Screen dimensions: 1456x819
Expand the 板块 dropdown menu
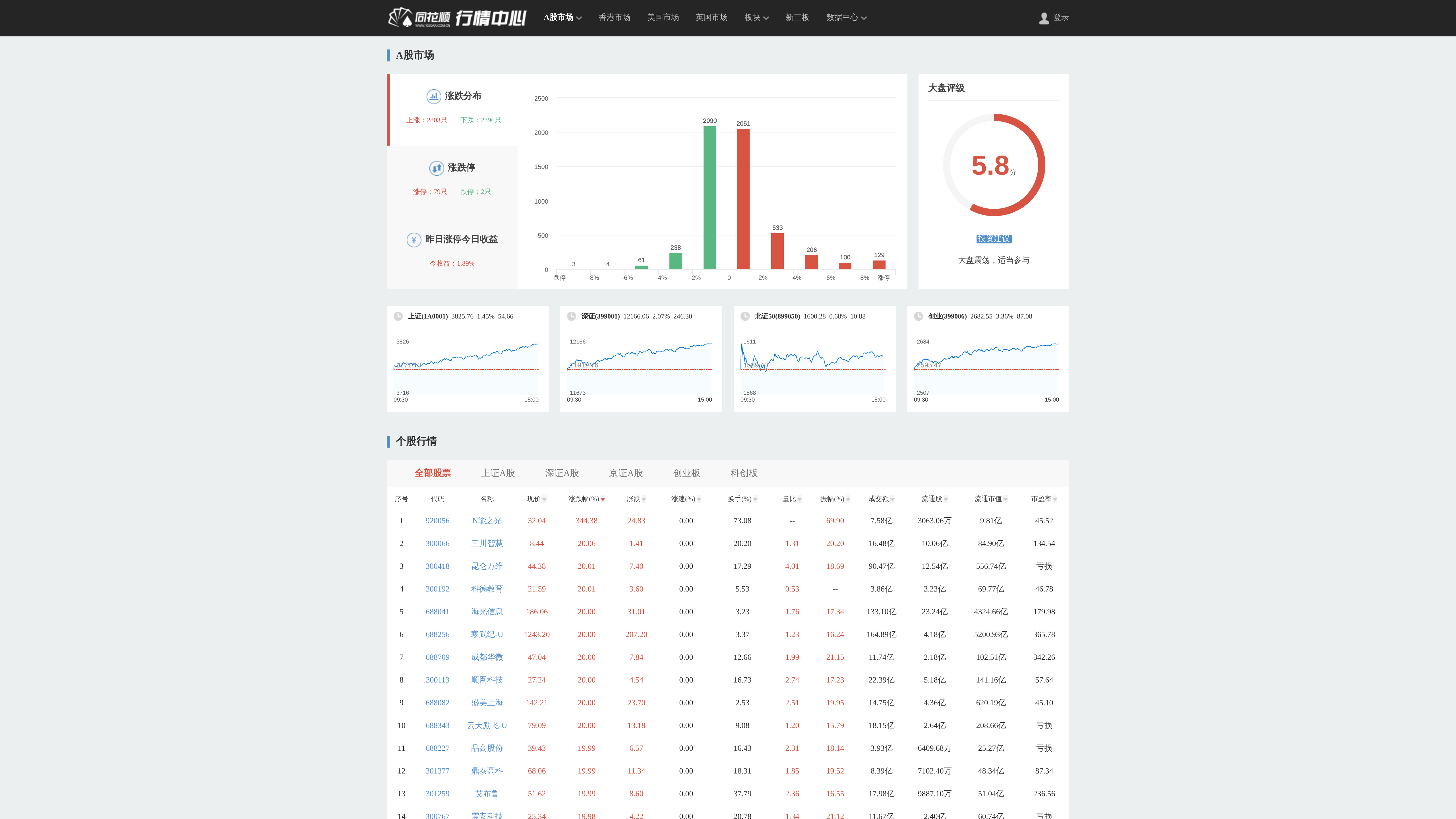(x=756, y=18)
